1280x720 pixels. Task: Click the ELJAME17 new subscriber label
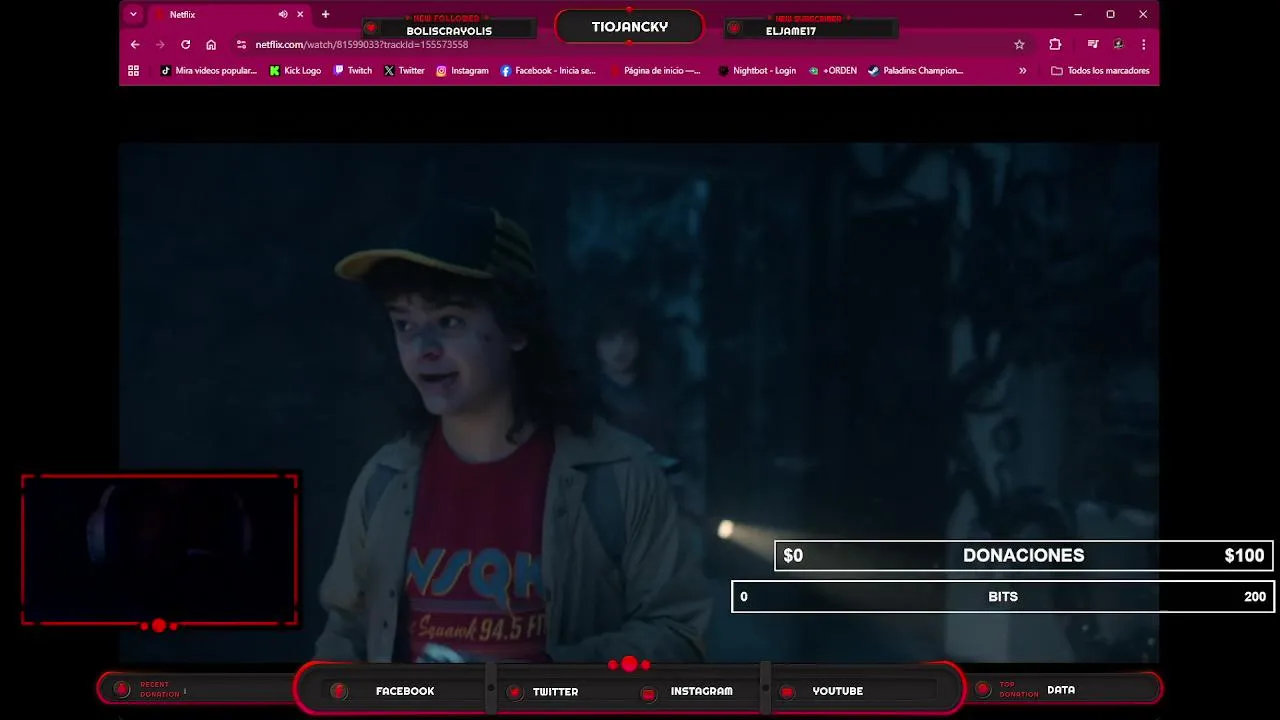point(791,31)
